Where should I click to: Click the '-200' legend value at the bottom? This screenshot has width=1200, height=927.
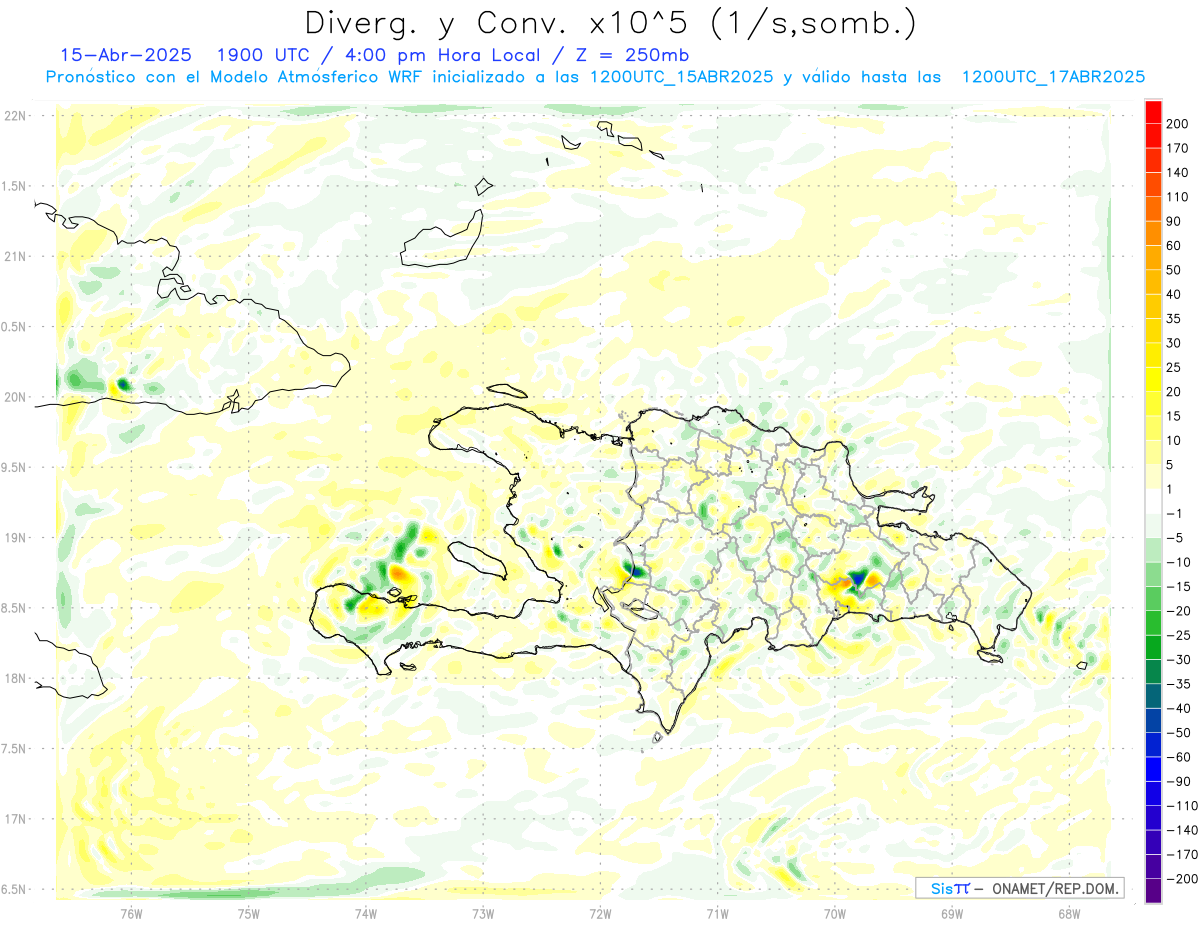1180,879
